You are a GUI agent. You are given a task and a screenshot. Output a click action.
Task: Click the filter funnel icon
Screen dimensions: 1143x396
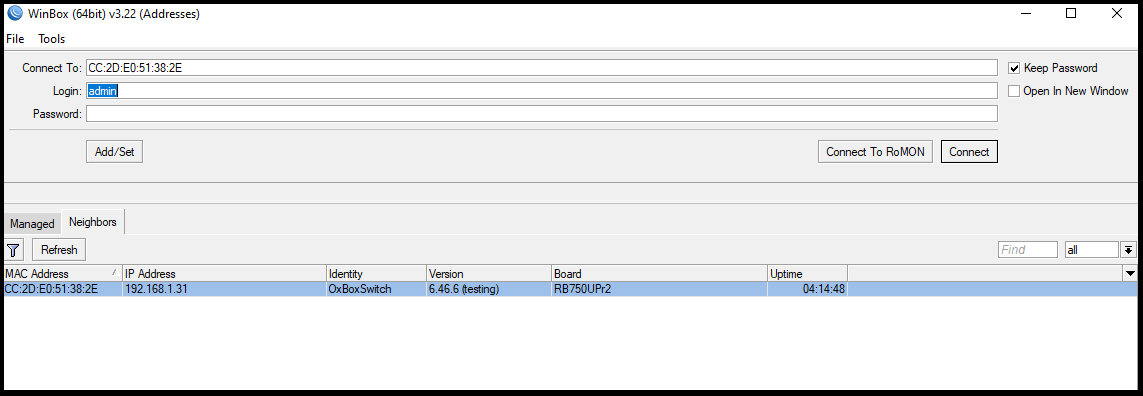14,250
